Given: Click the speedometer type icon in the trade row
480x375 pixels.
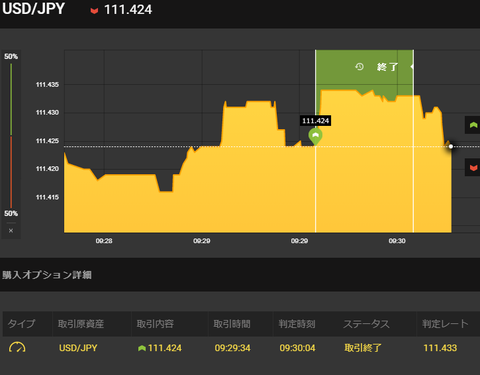Looking at the screenshot, I should [x=17, y=348].
